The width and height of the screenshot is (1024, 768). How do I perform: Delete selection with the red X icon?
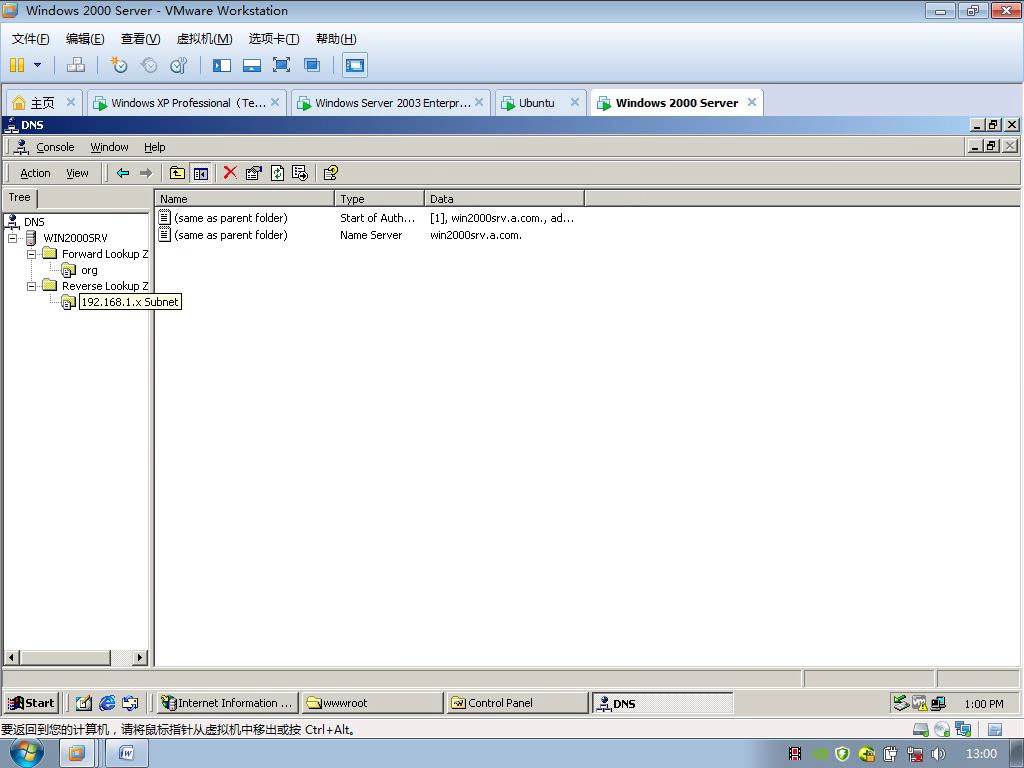230,172
